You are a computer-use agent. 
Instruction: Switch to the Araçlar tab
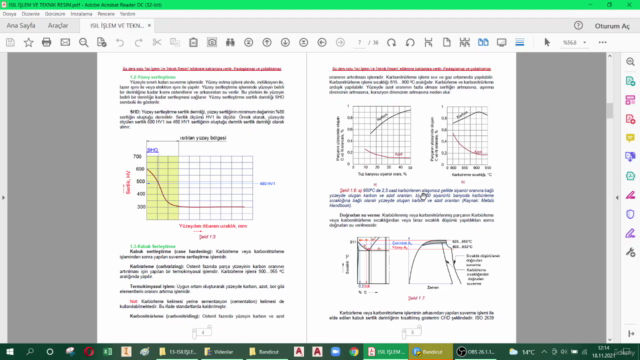pos(58,25)
